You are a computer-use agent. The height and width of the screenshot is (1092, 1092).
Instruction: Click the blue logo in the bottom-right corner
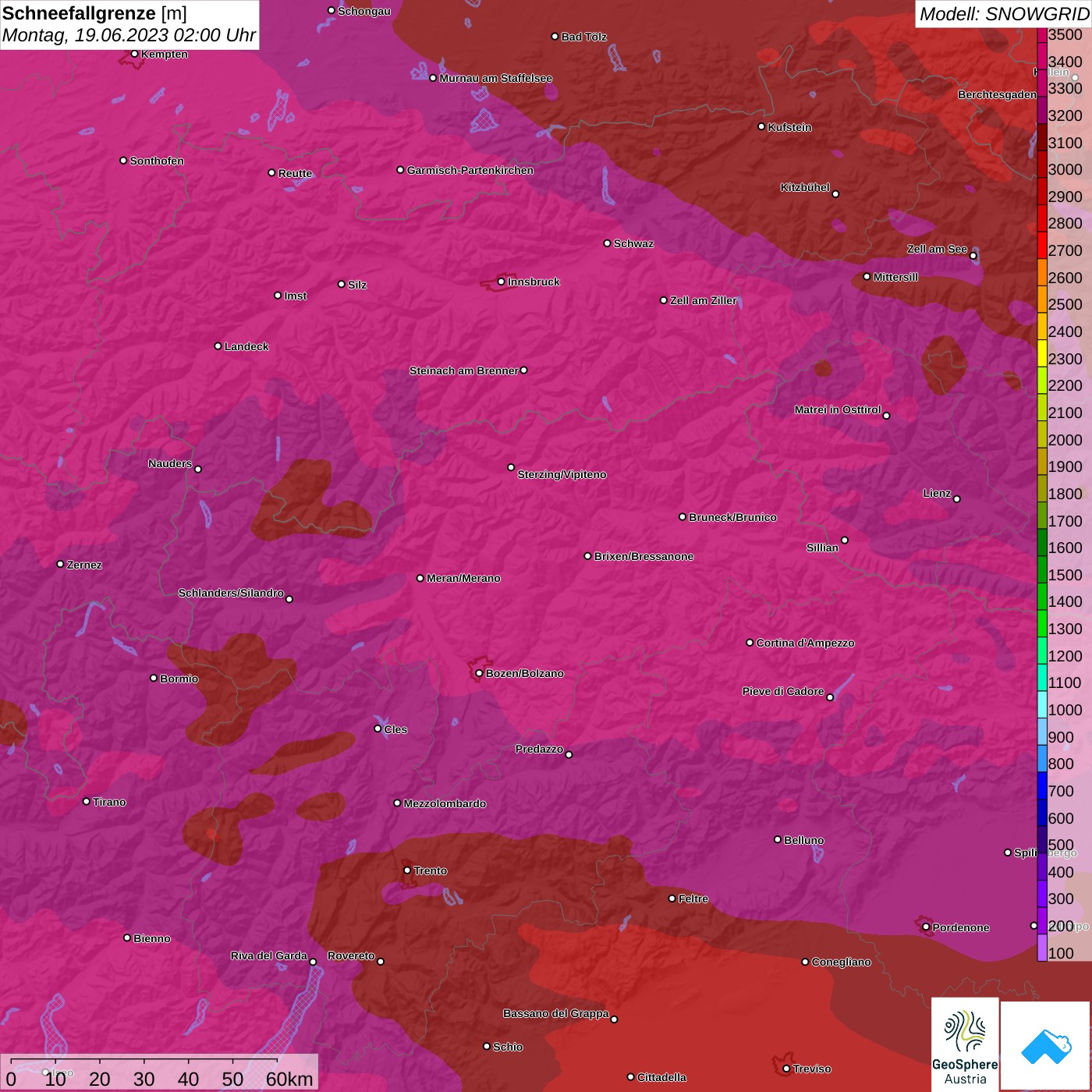(1046, 1046)
